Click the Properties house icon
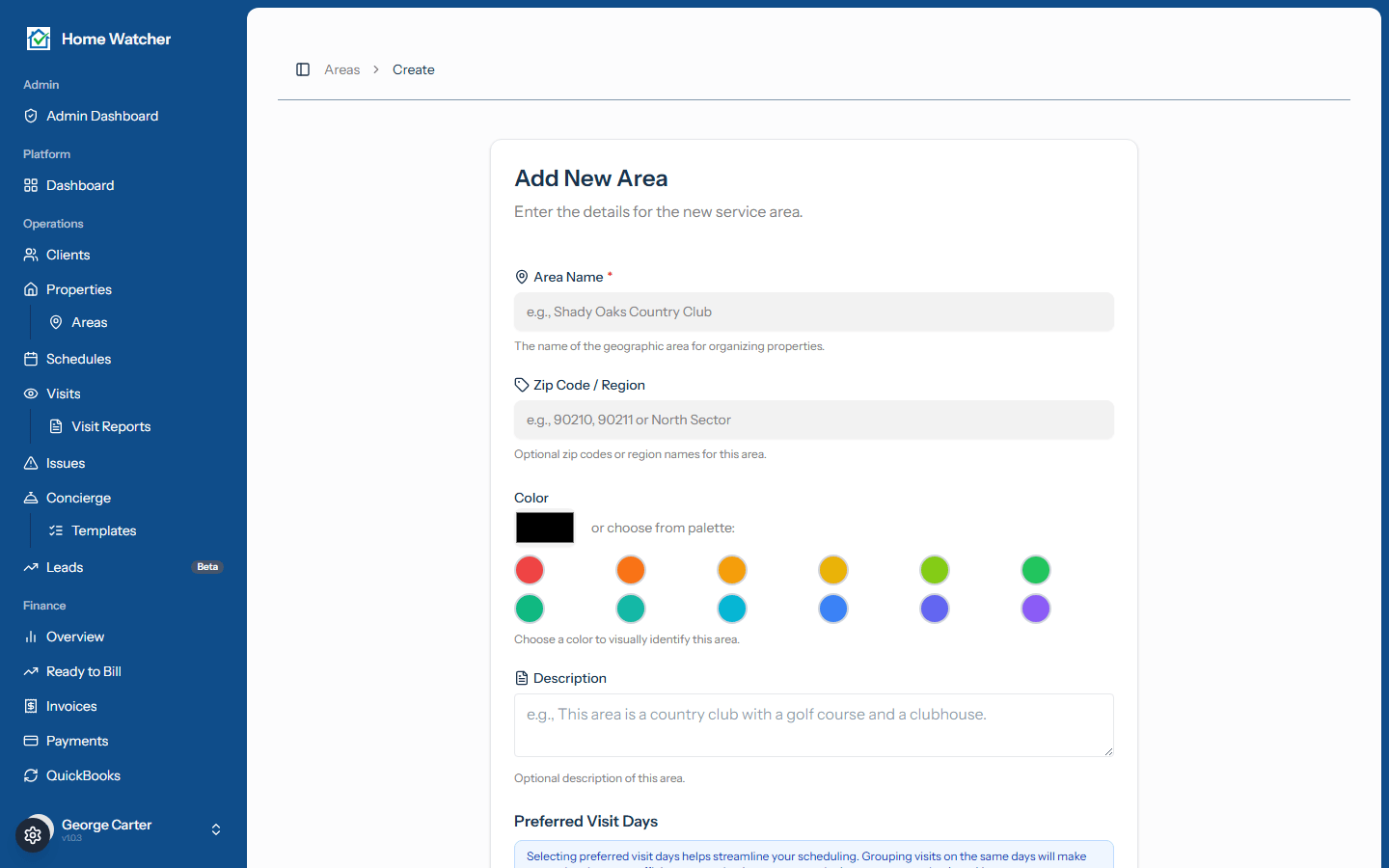Image resolution: width=1389 pixels, height=868 pixels. pos(31,289)
